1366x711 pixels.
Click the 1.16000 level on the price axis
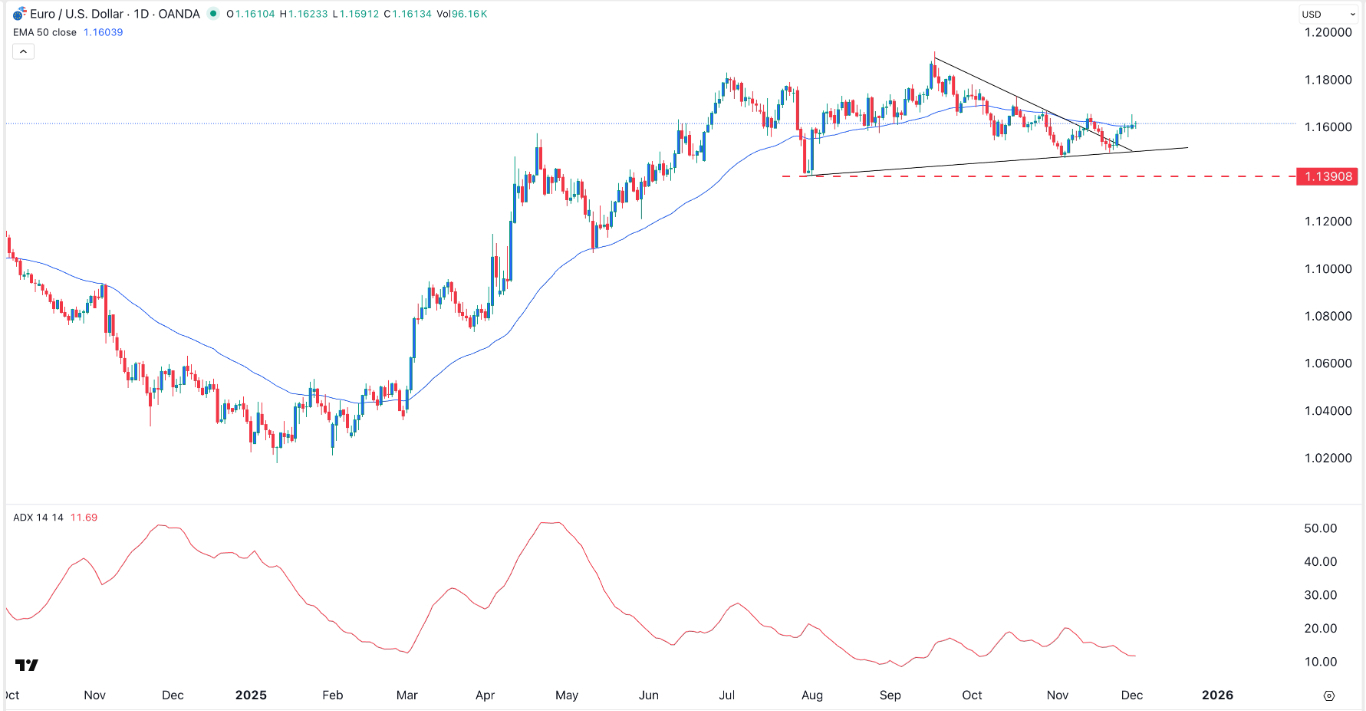coord(1327,126)
